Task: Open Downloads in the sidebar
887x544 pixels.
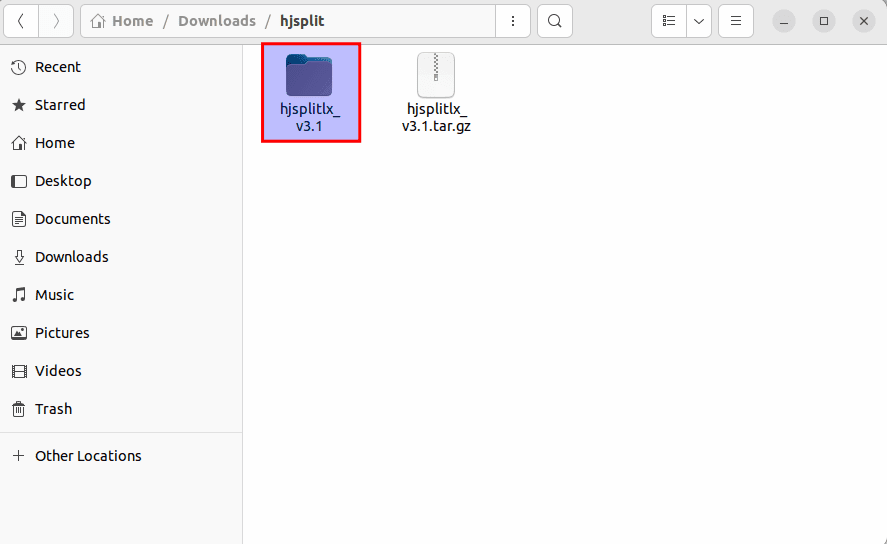Action: 121,257
